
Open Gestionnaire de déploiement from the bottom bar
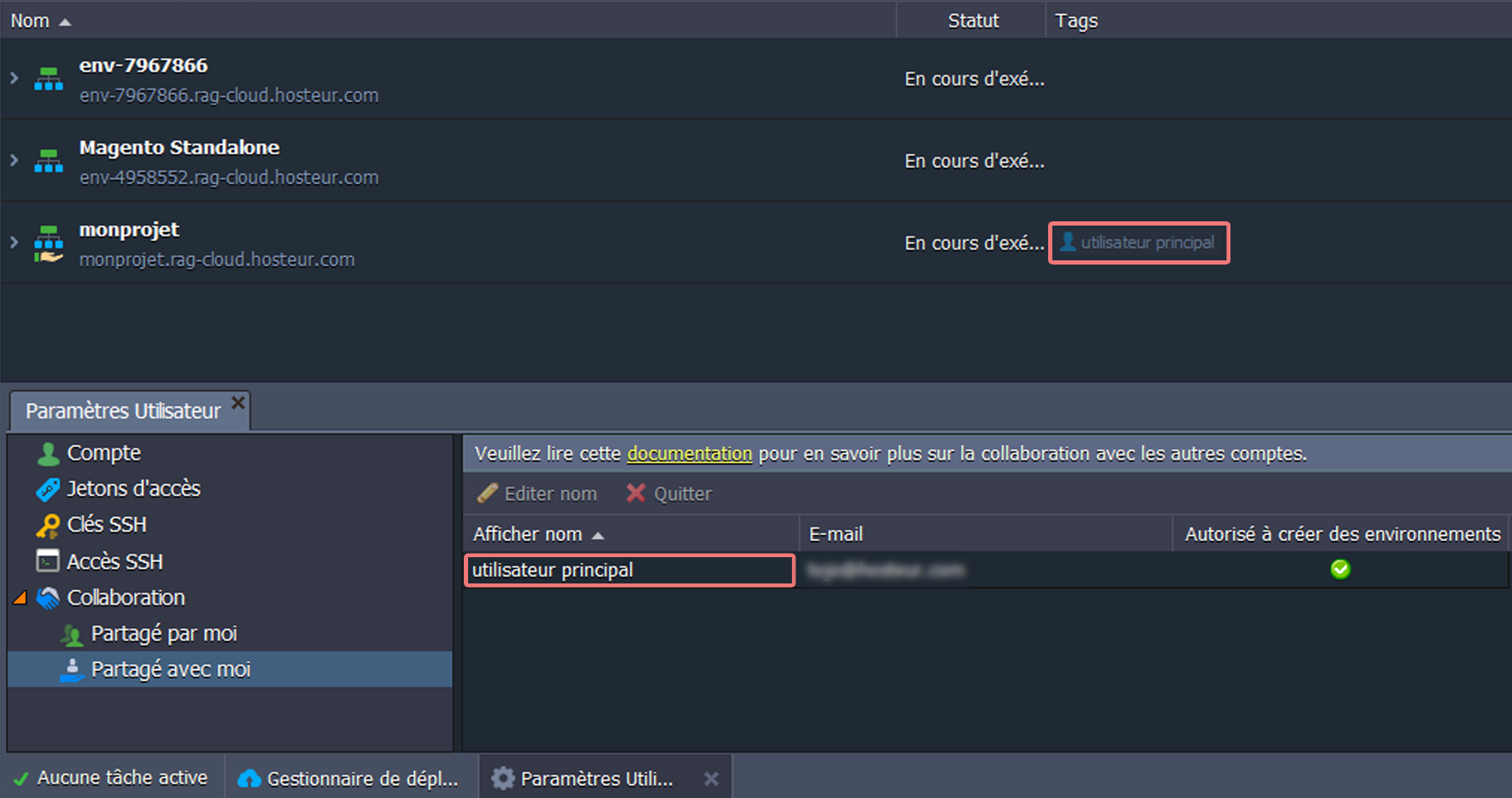(351, 778)
